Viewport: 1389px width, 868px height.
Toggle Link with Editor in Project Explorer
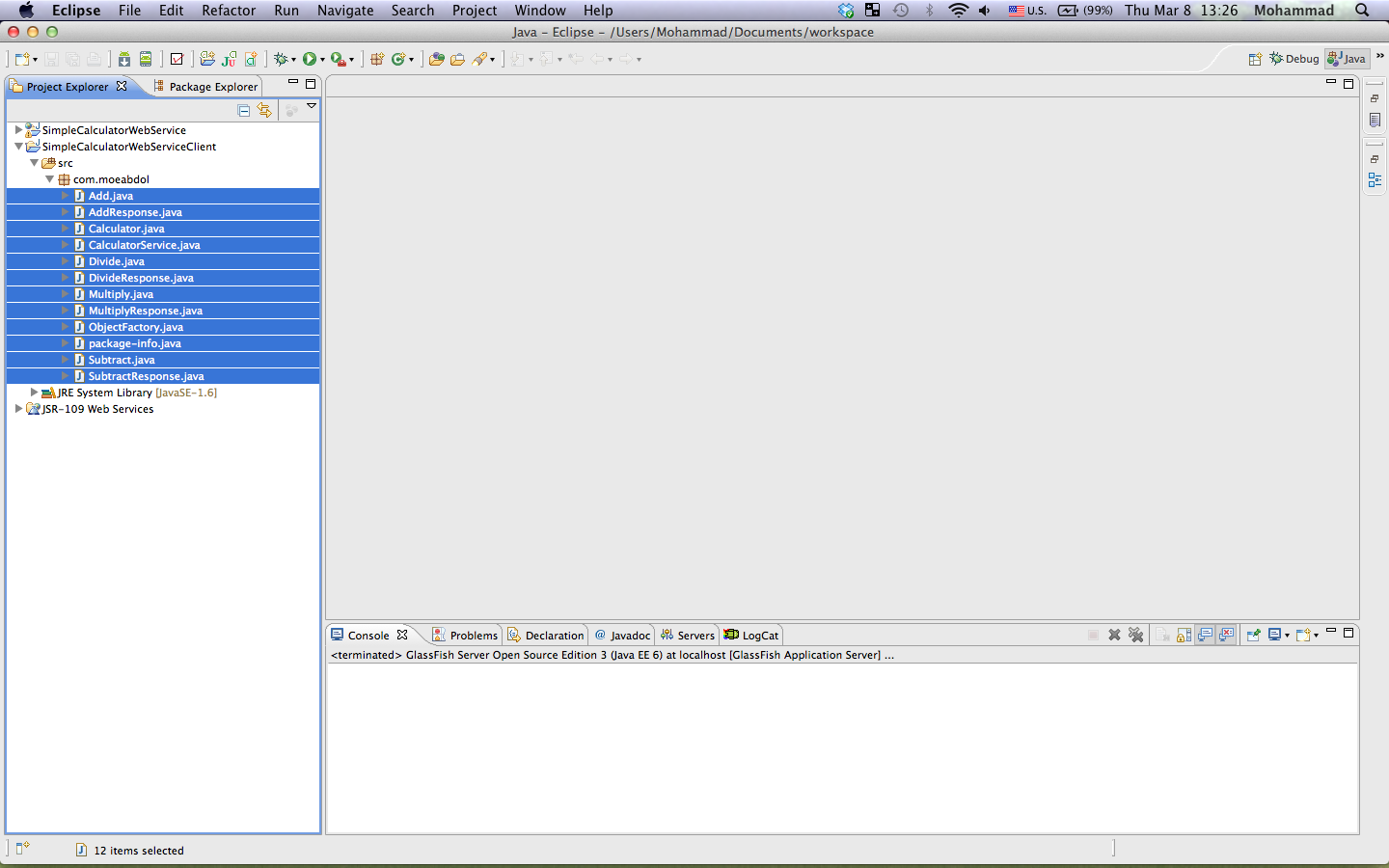pos(265,110)
